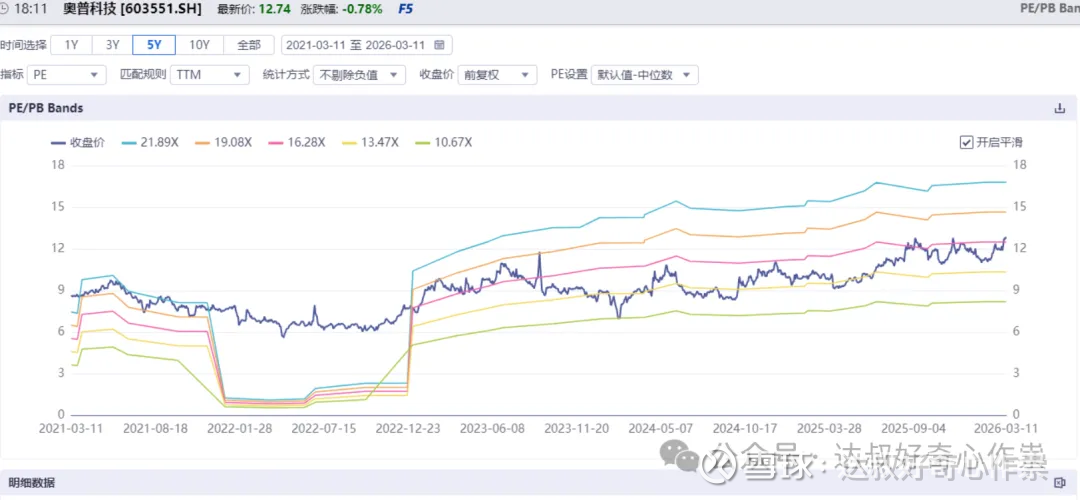Click the download icon in PE/PB Bands header

click(x=1060, y=108)
